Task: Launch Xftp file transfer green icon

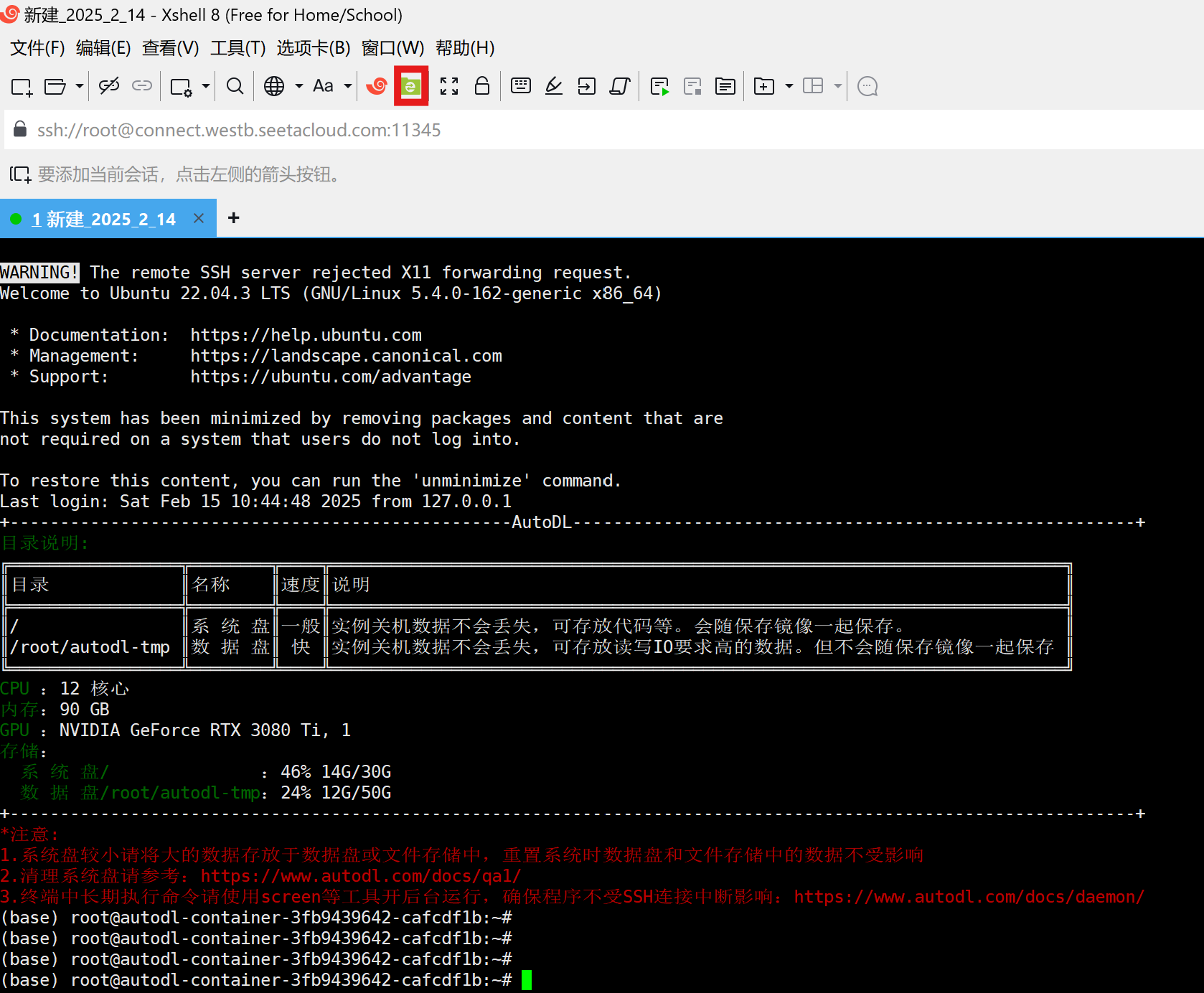Action: click(411, 87)
